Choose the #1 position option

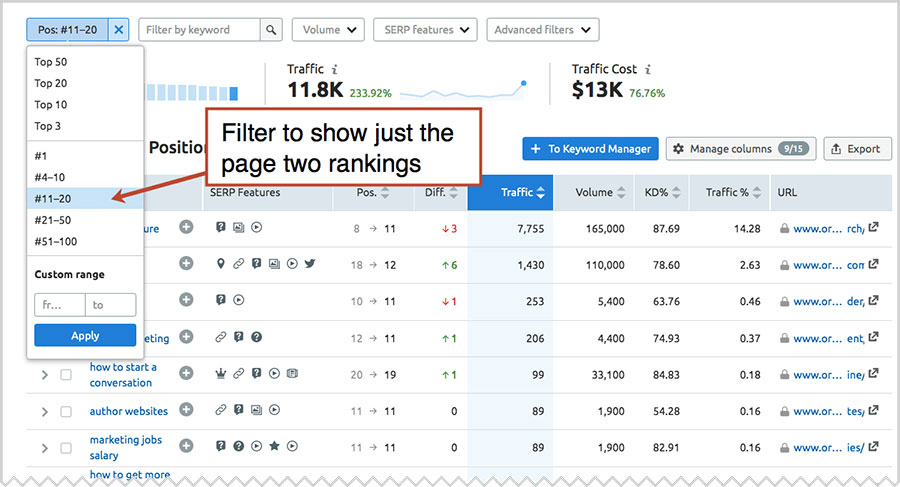coord(85,156)
